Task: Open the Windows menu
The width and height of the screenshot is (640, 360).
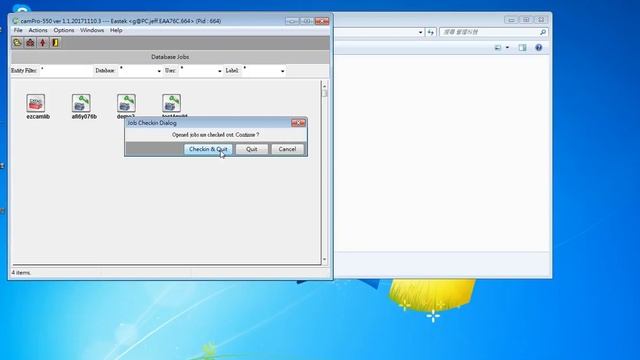Action: (92, 30)
